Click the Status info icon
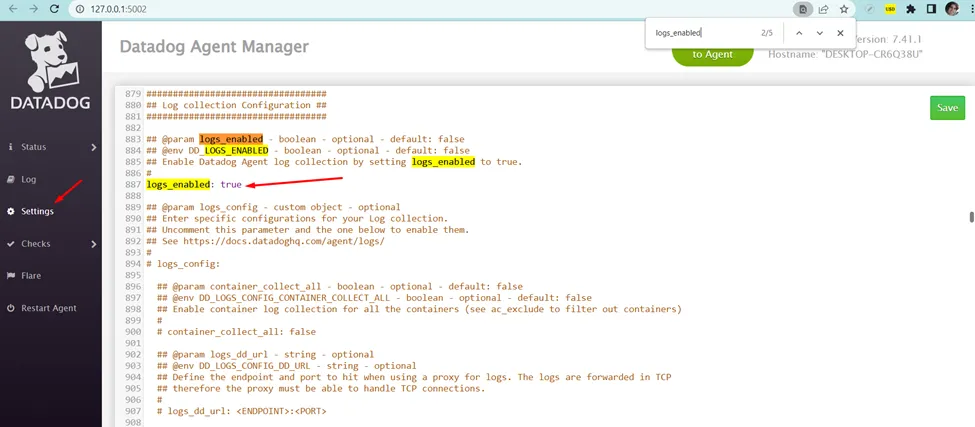 [10, 147]
